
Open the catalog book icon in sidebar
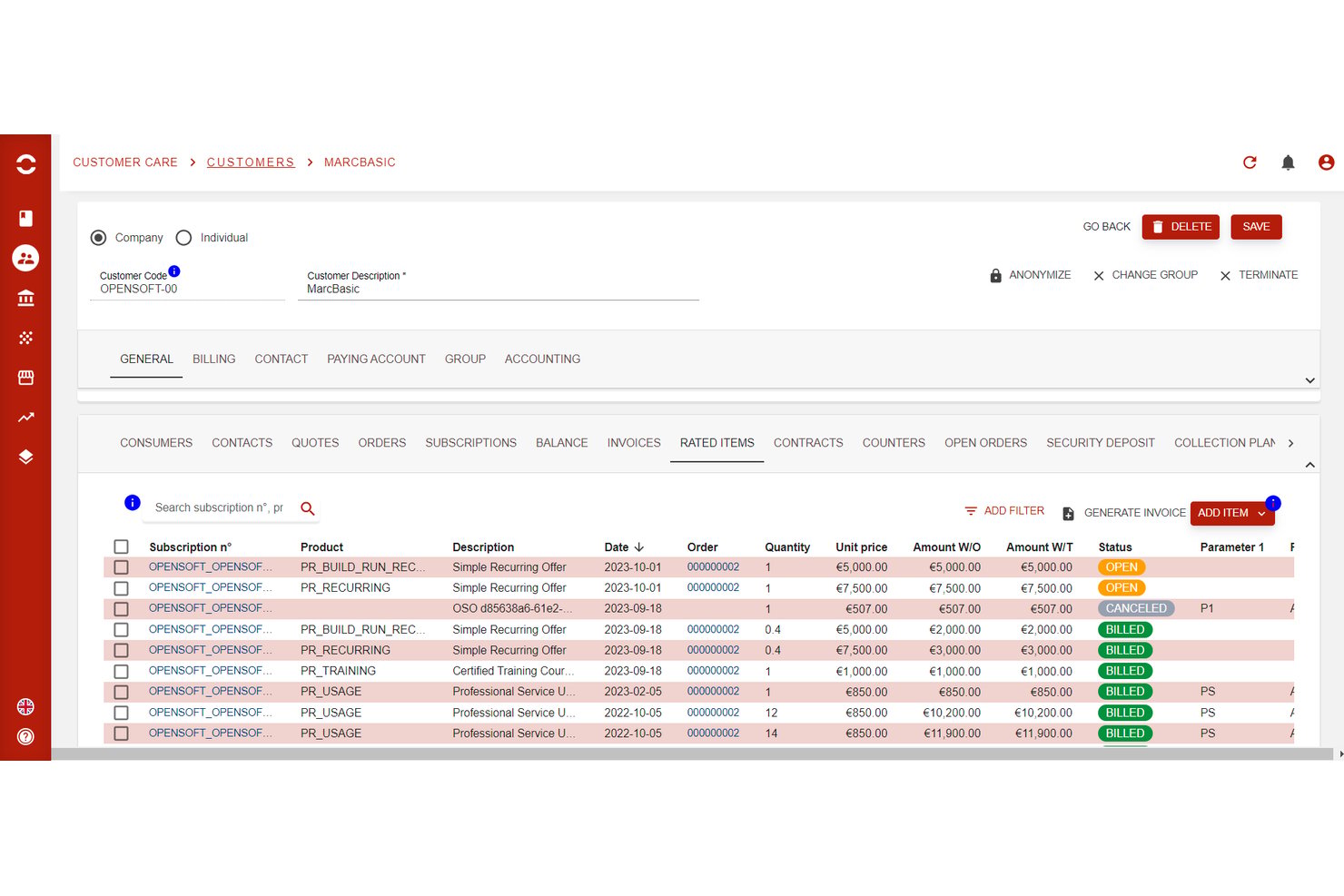pos(25,218)
